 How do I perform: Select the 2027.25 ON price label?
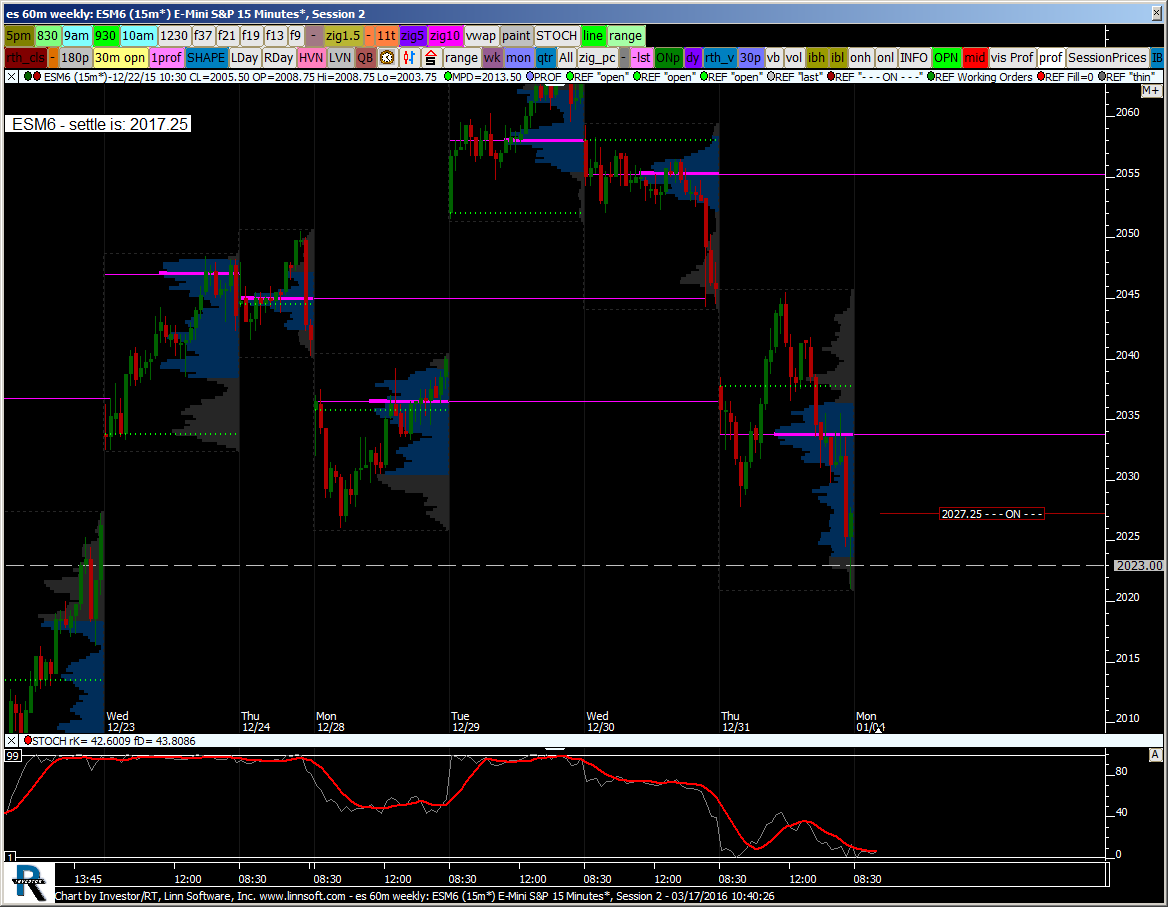click(x=992, y=514)
